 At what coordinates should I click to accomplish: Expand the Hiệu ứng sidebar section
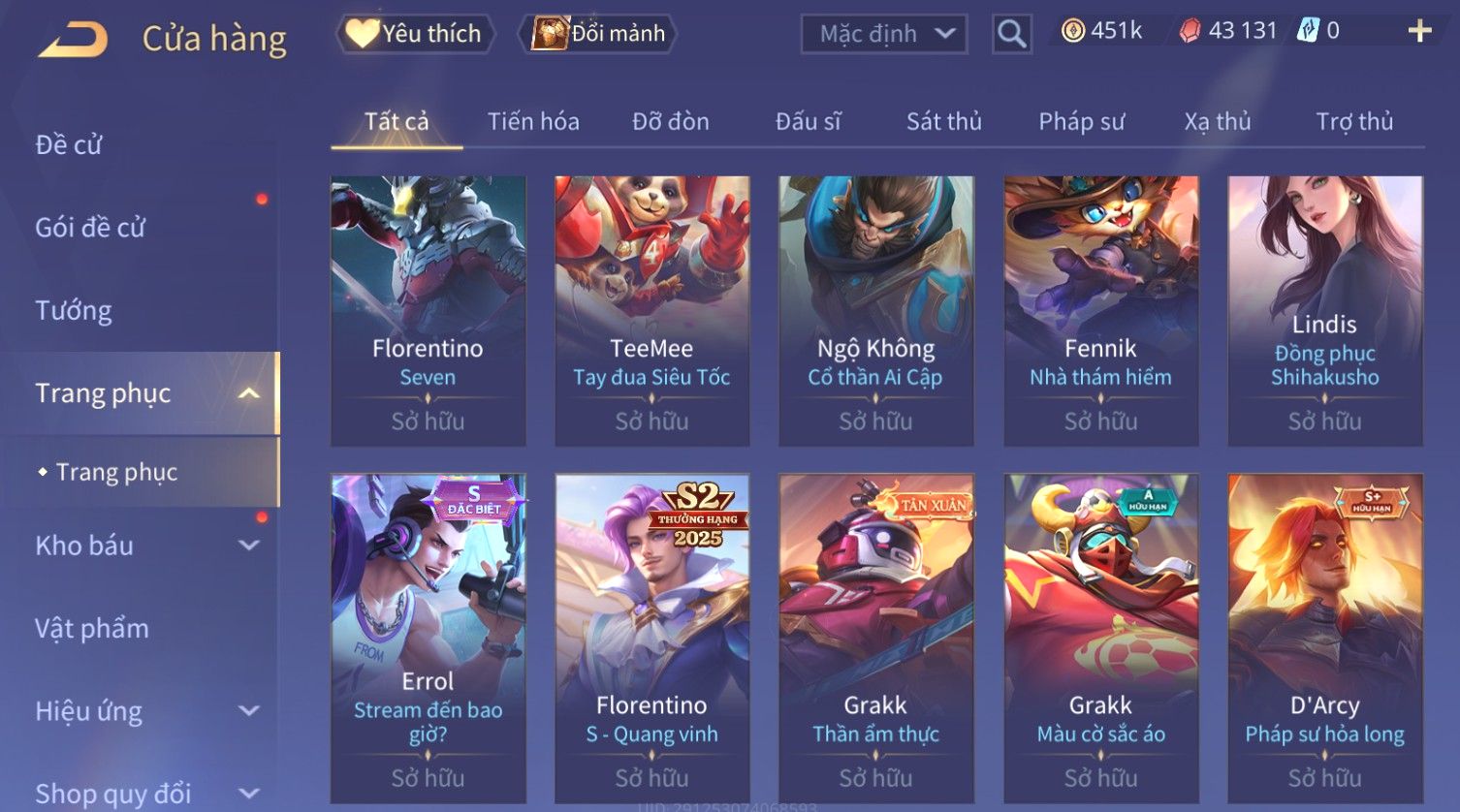249,710
